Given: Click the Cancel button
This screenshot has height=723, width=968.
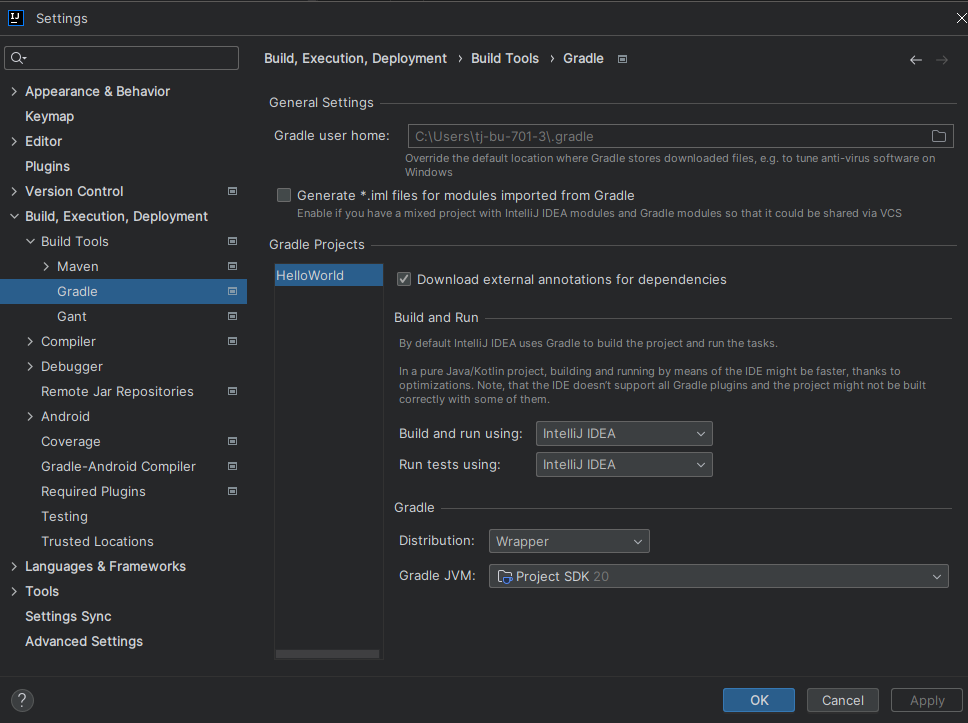Looking at the screenshot, I should tap(842, 700).
